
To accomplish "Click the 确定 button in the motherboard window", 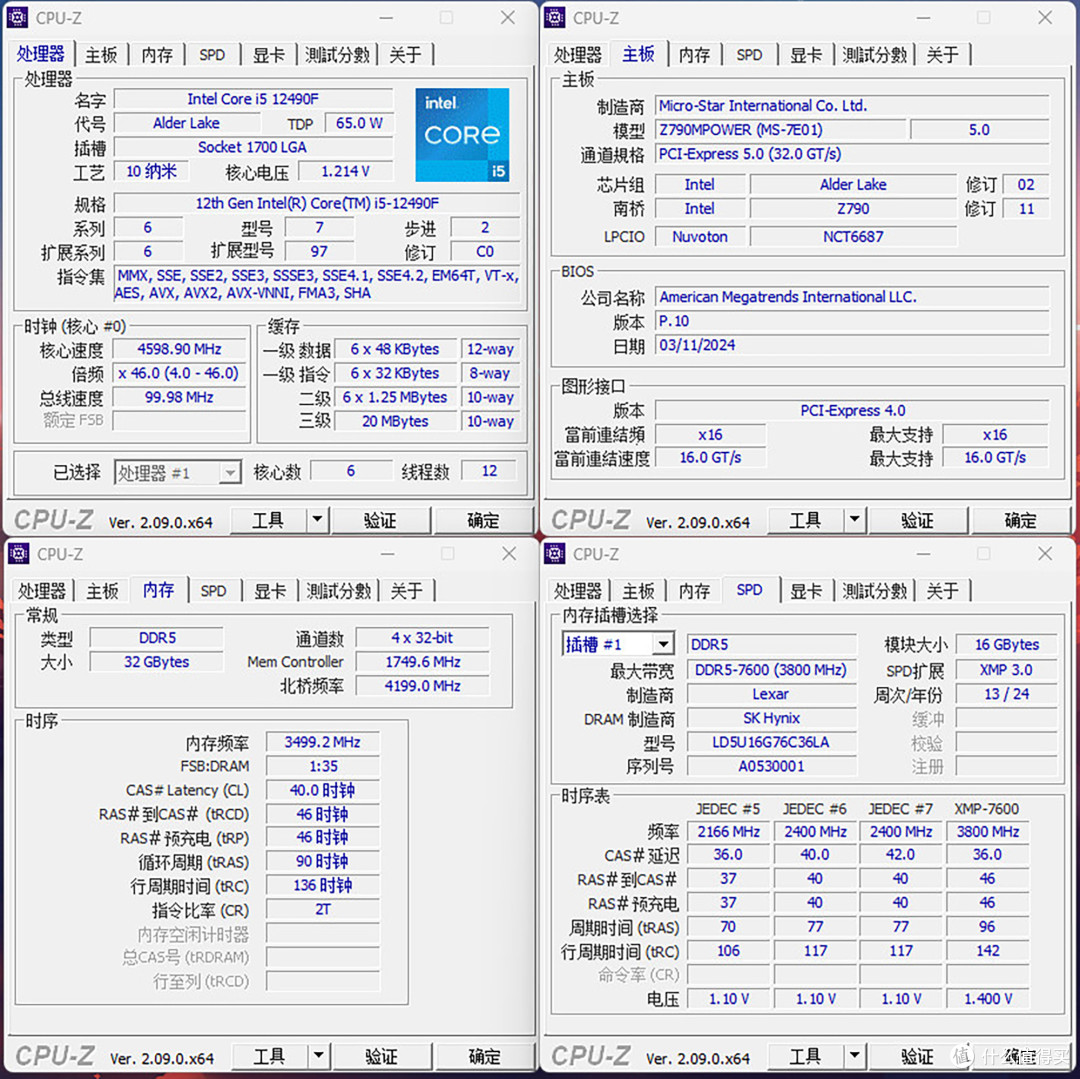I will [1021, 520].
